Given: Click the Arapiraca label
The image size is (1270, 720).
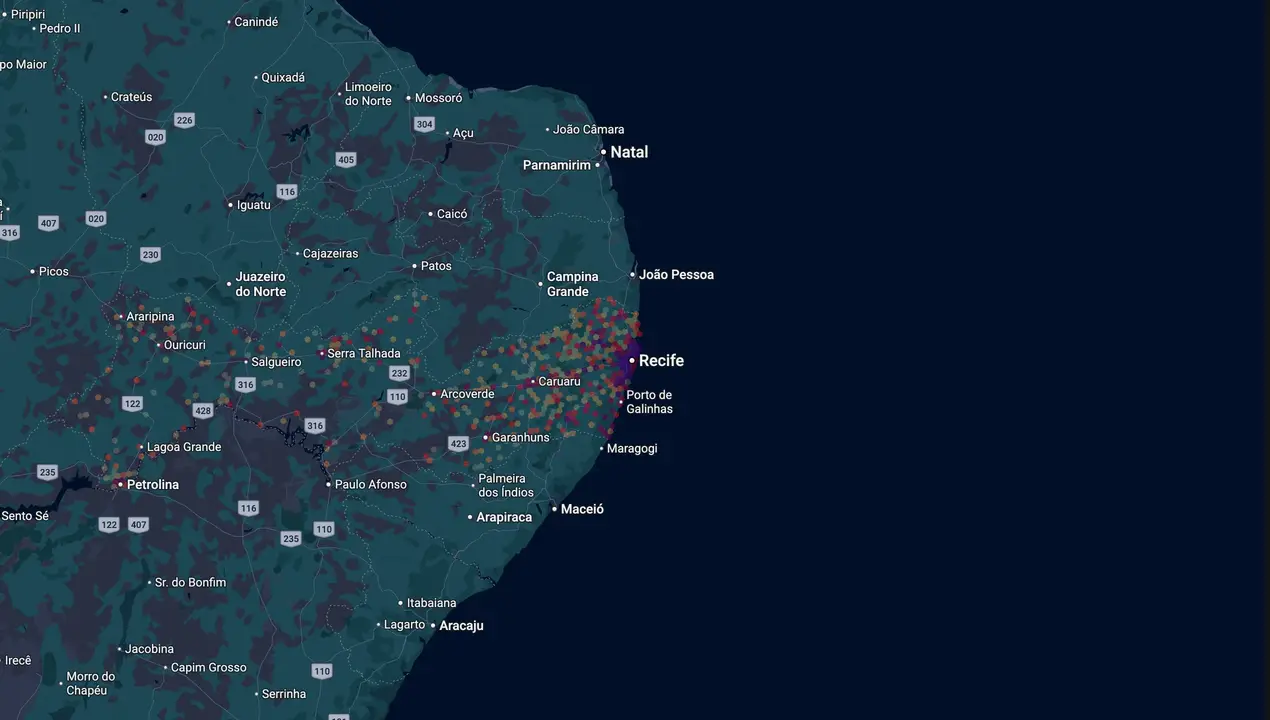Looking at the screenshot, I should pos(504,518).
